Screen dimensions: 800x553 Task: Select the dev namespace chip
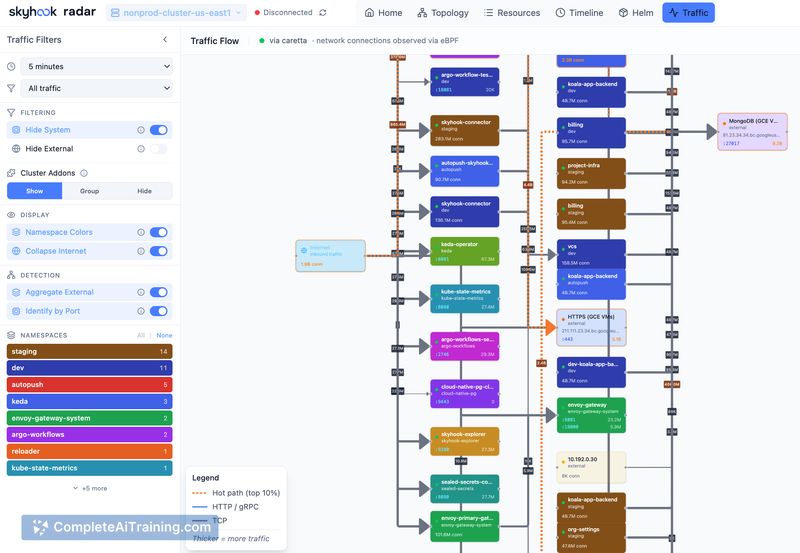[x=89, y=368]
